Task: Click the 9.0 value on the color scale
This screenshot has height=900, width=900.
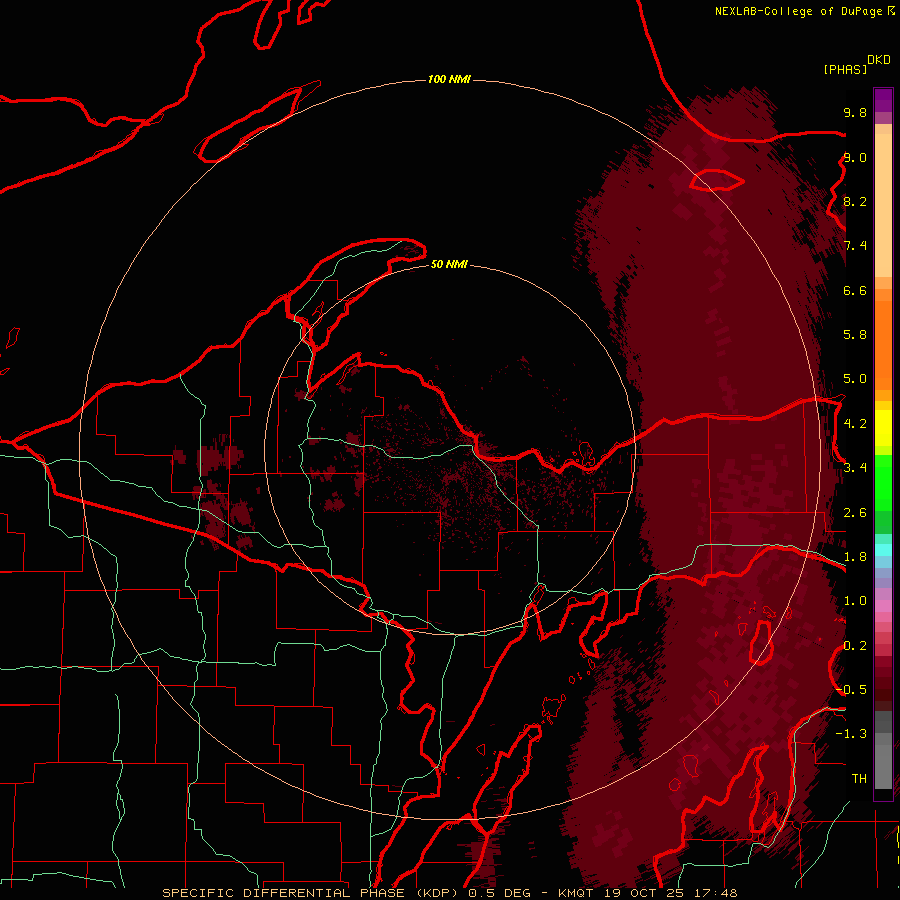Action: 855,157
